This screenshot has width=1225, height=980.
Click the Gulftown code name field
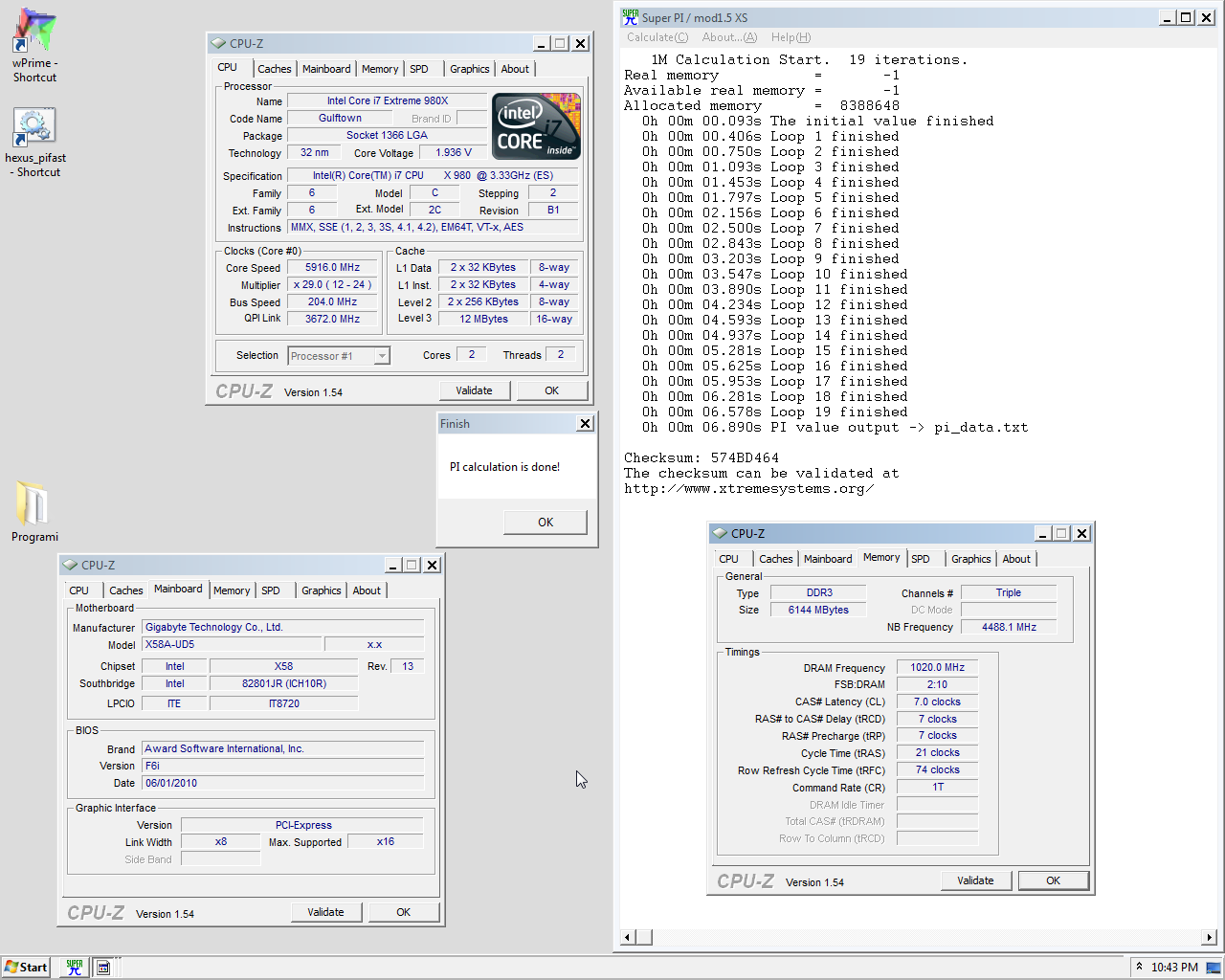340,119
